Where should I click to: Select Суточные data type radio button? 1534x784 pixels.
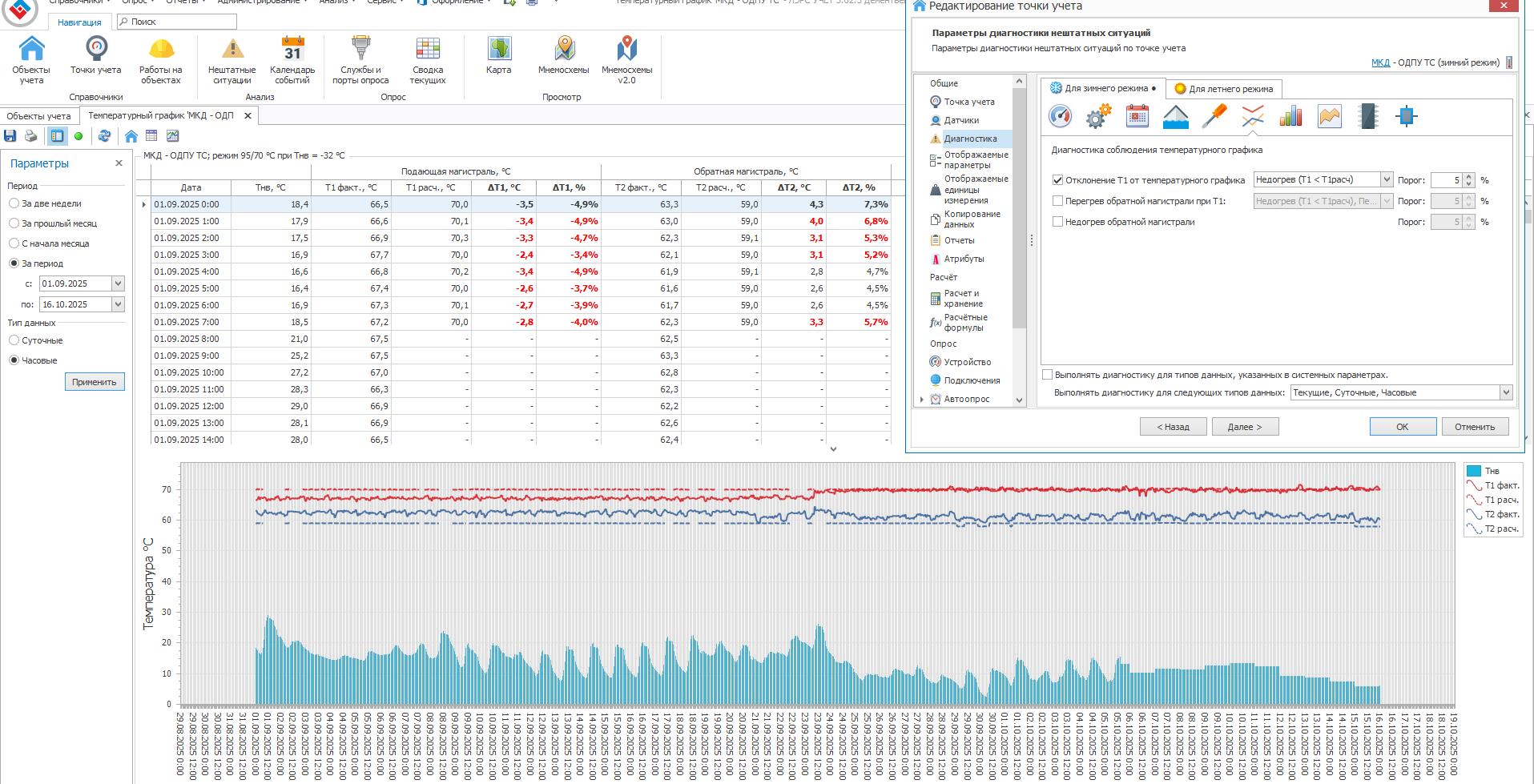coord(14,340)
